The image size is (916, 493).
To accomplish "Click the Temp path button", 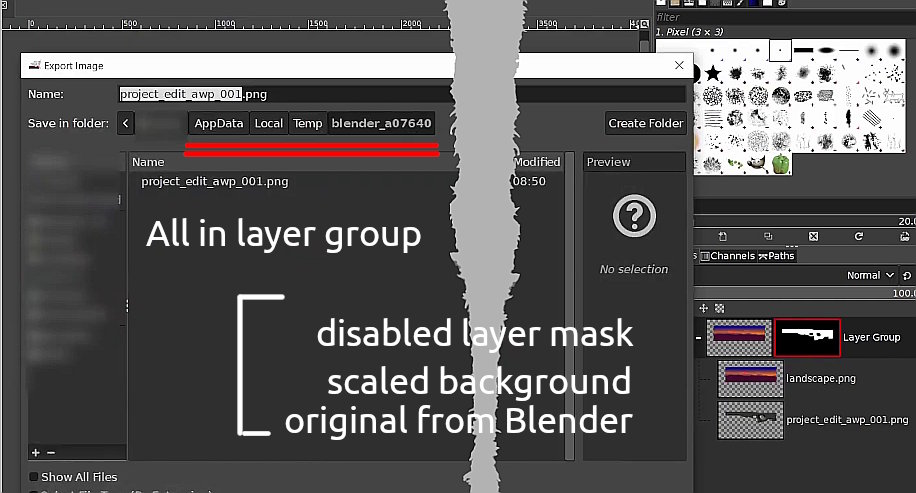I will click(x=307, y=123).
